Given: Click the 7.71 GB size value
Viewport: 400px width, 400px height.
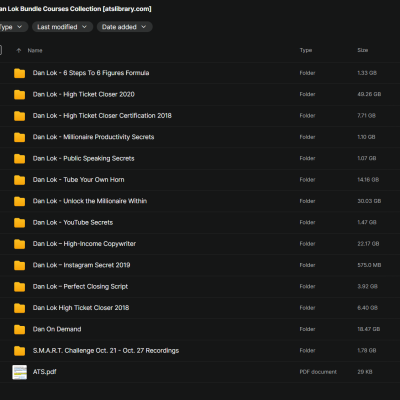Looking at the screenshot, I should click(x=366, y=116).
